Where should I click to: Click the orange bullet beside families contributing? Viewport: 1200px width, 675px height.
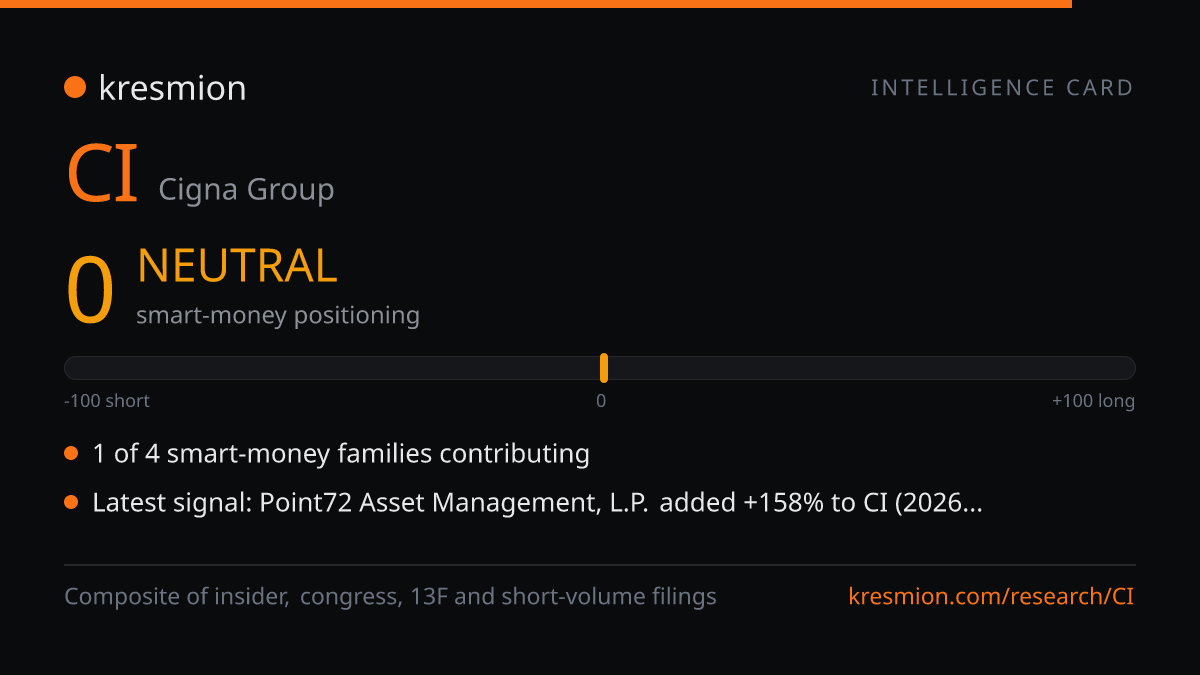(x=71, y=454)
